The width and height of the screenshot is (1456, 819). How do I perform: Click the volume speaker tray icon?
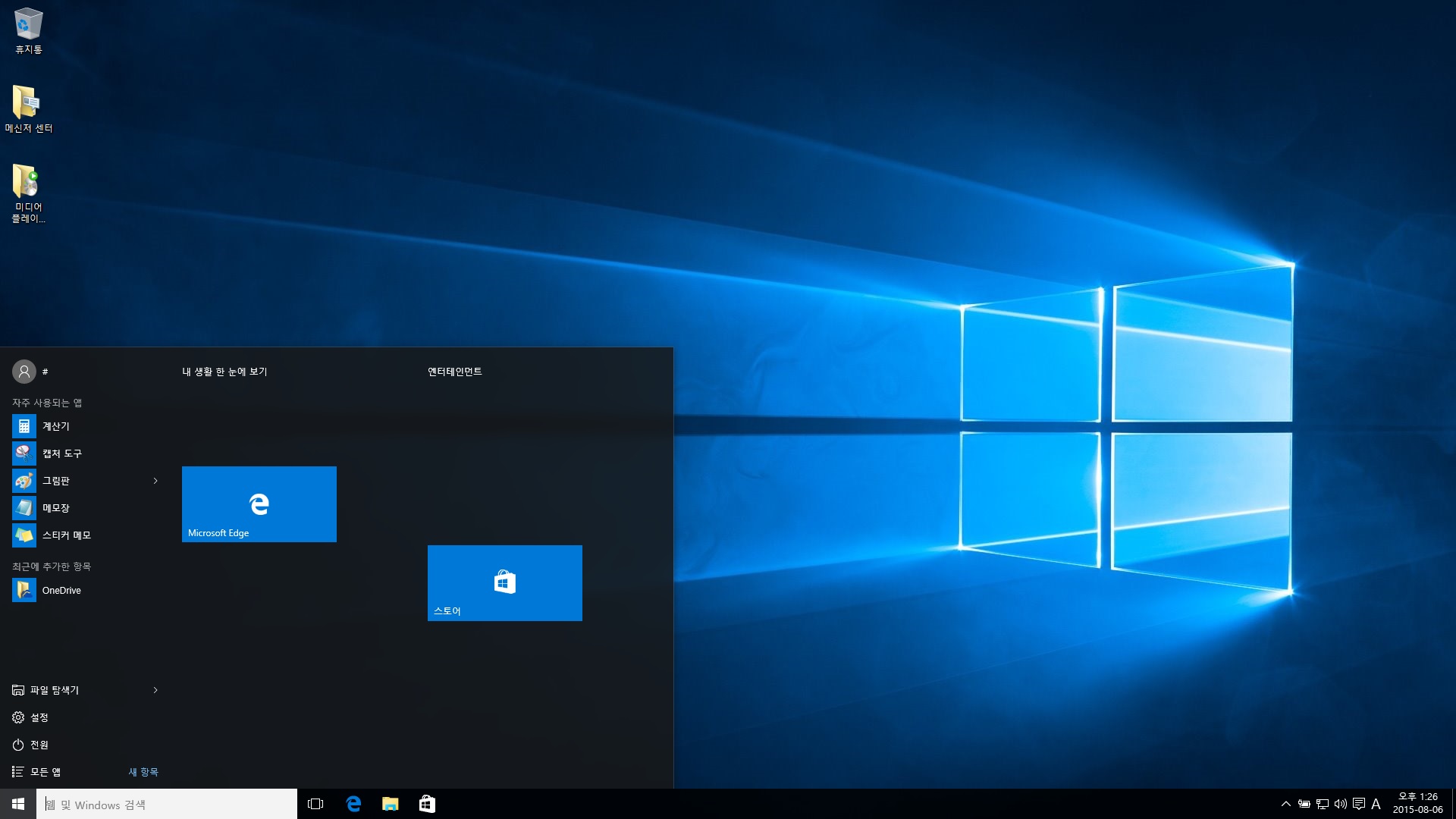(x=1341, y=804)
